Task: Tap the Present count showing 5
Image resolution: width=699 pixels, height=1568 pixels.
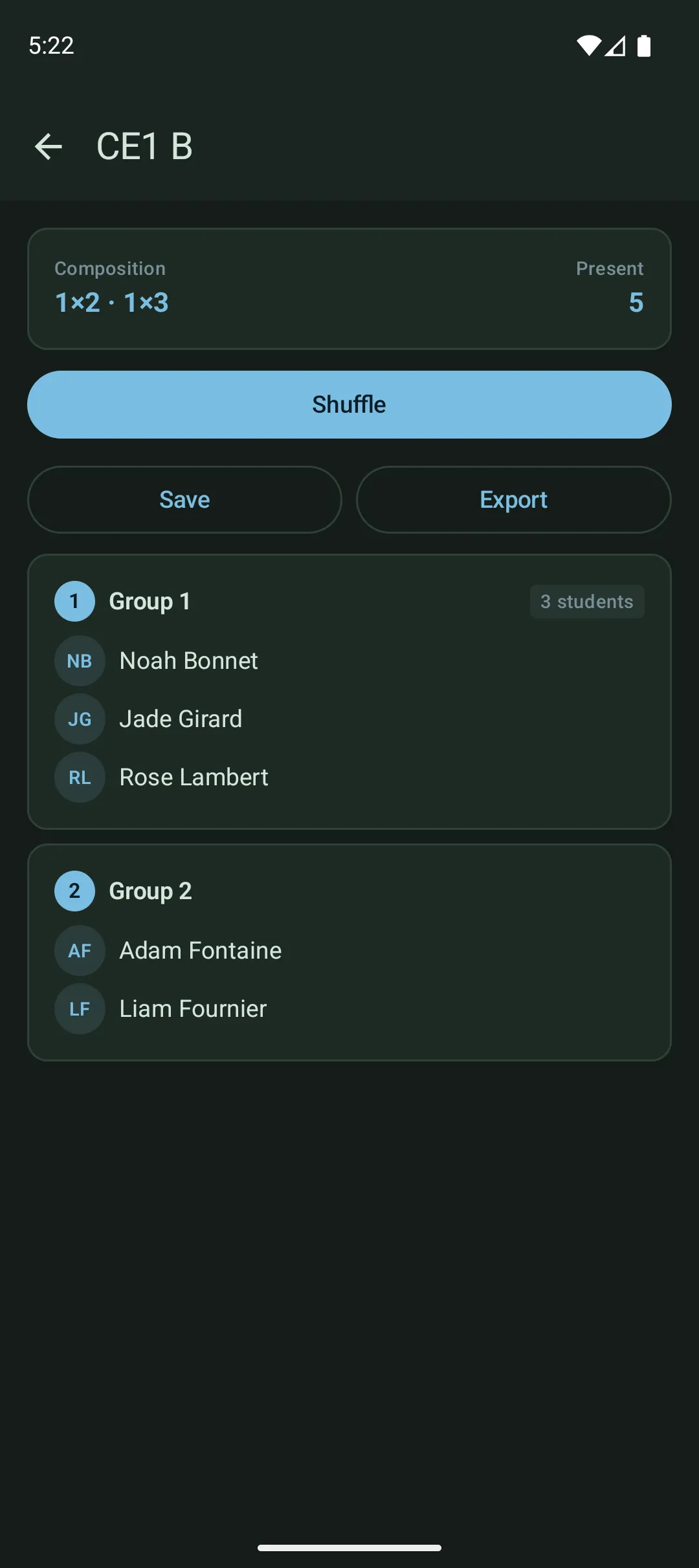Action: point(636,302)
